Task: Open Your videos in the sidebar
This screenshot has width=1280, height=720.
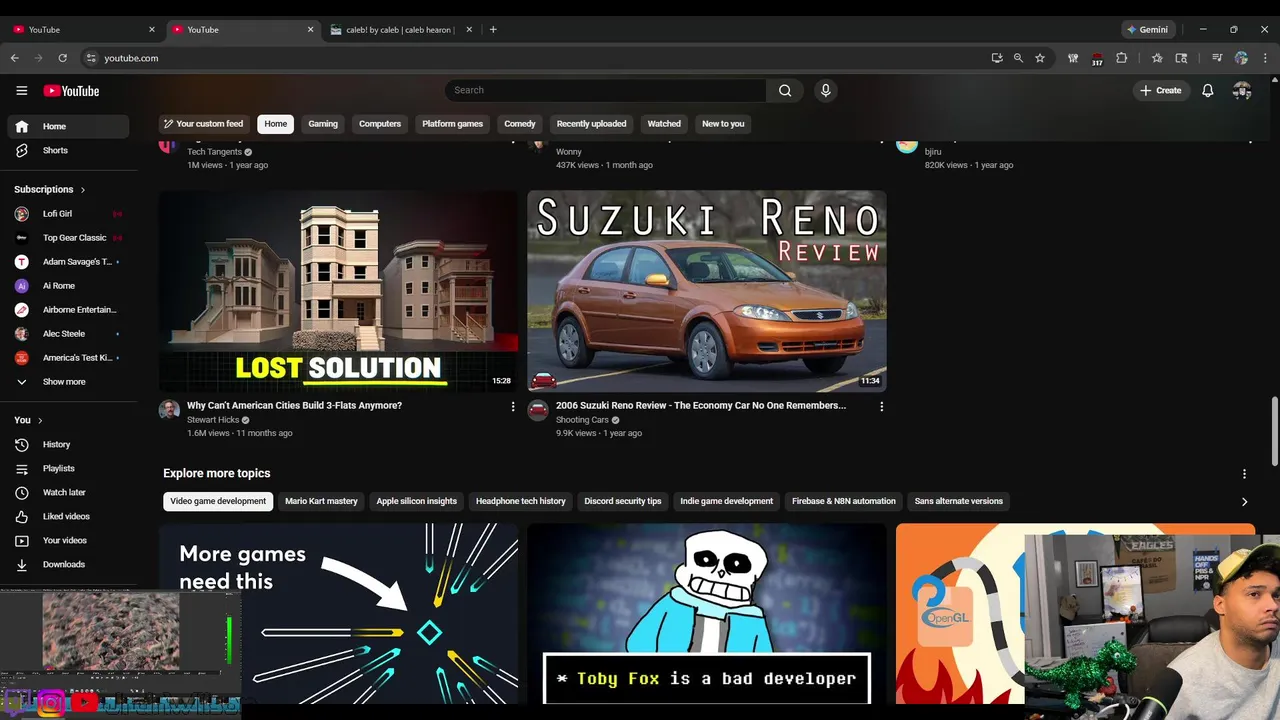Action: (68, 540)
